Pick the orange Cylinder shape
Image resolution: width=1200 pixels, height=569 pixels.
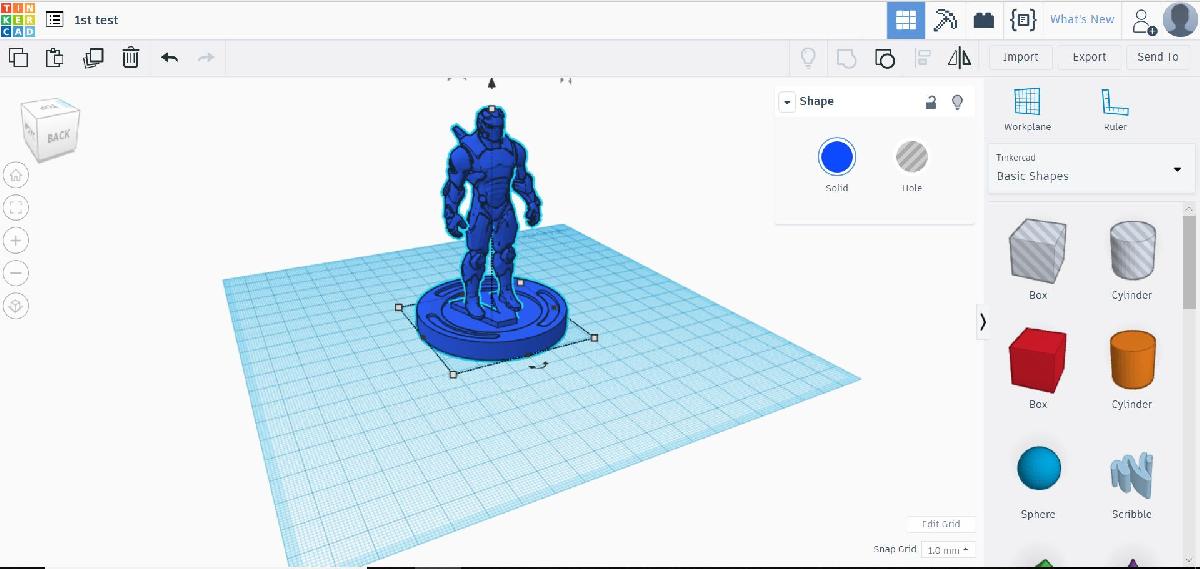(x=1132, y=360)
